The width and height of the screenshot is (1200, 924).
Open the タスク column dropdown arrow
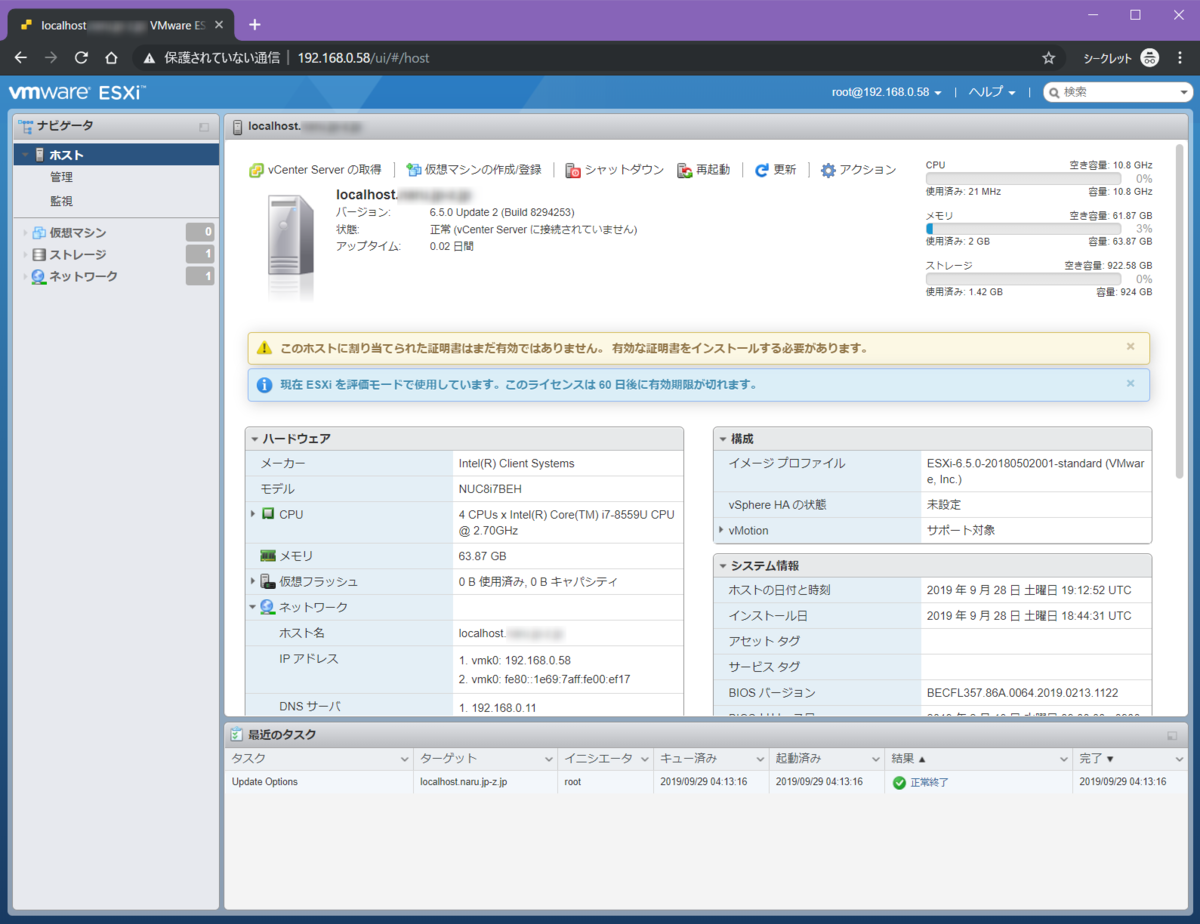click(x=404, y=759)
